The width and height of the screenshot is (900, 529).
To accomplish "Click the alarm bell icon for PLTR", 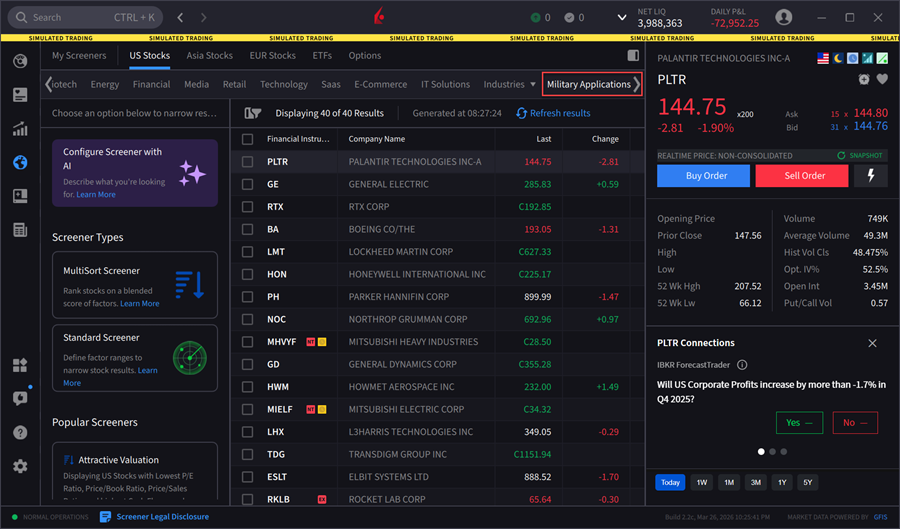I will 864,79.
